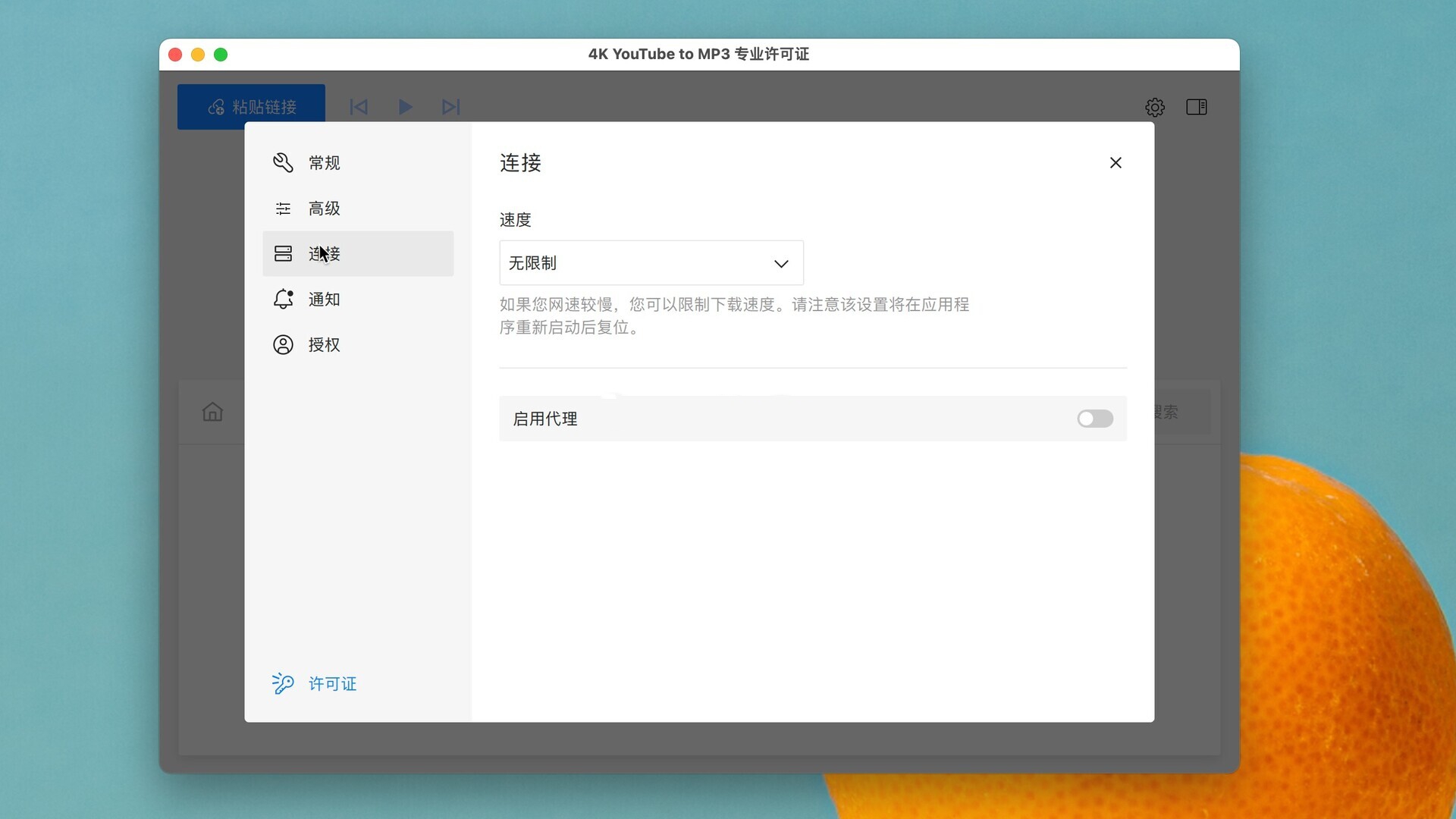
Task: Minimize the window with the yellow button
Action: 198,55
